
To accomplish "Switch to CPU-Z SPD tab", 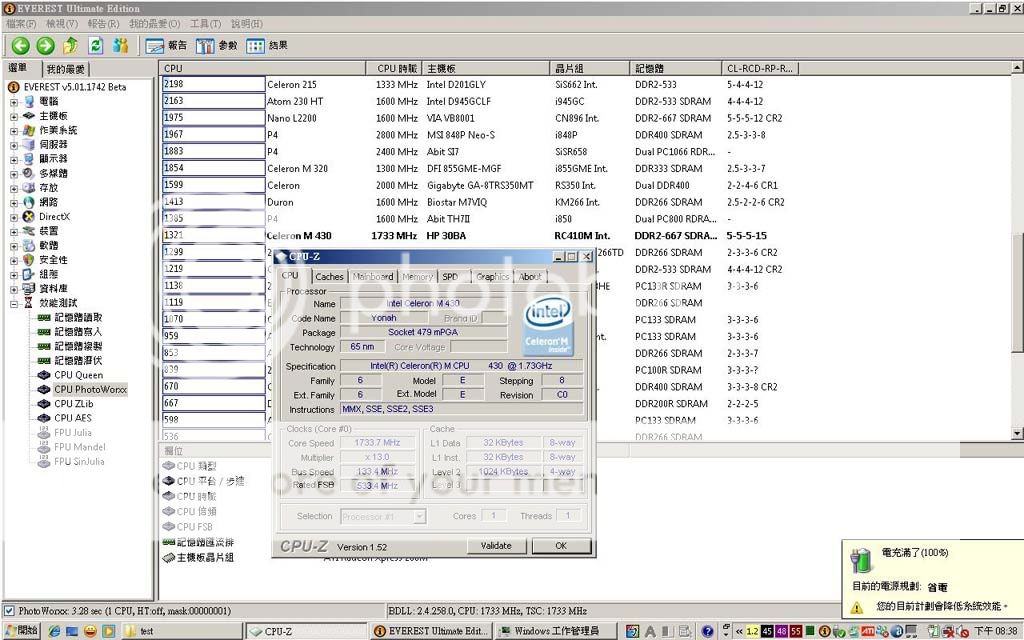I will coord(450,277).
